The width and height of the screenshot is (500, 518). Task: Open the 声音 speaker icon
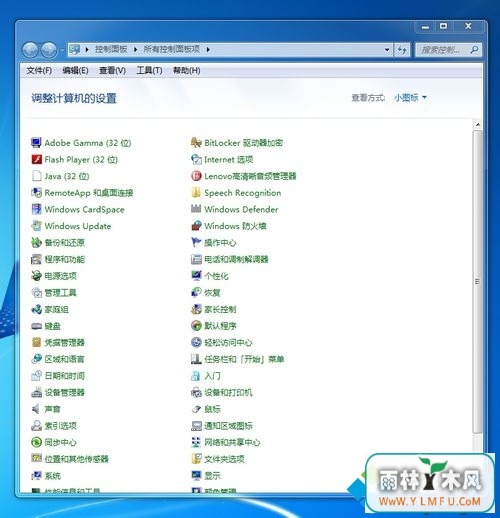[x=36, y=409]
